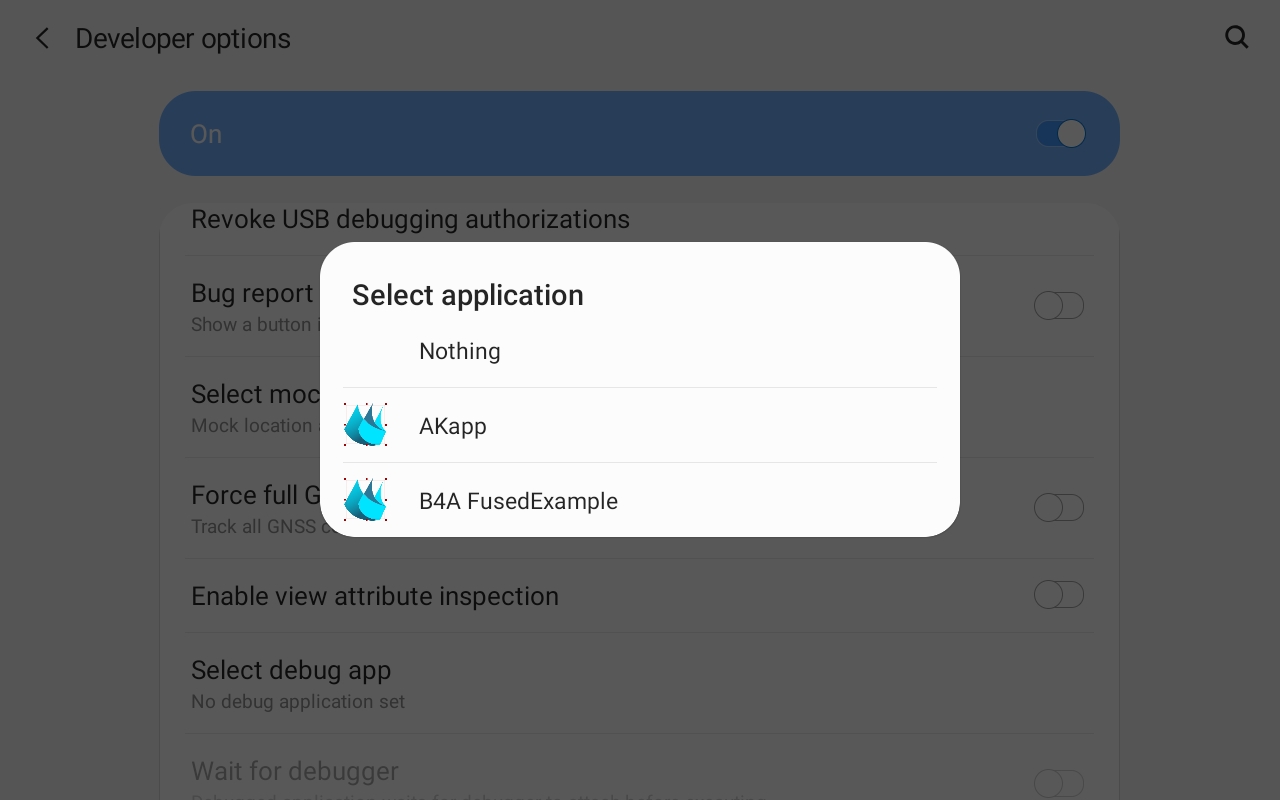Tap the Developer options title text
1280x800 pixels.
(x=183, y=38)
